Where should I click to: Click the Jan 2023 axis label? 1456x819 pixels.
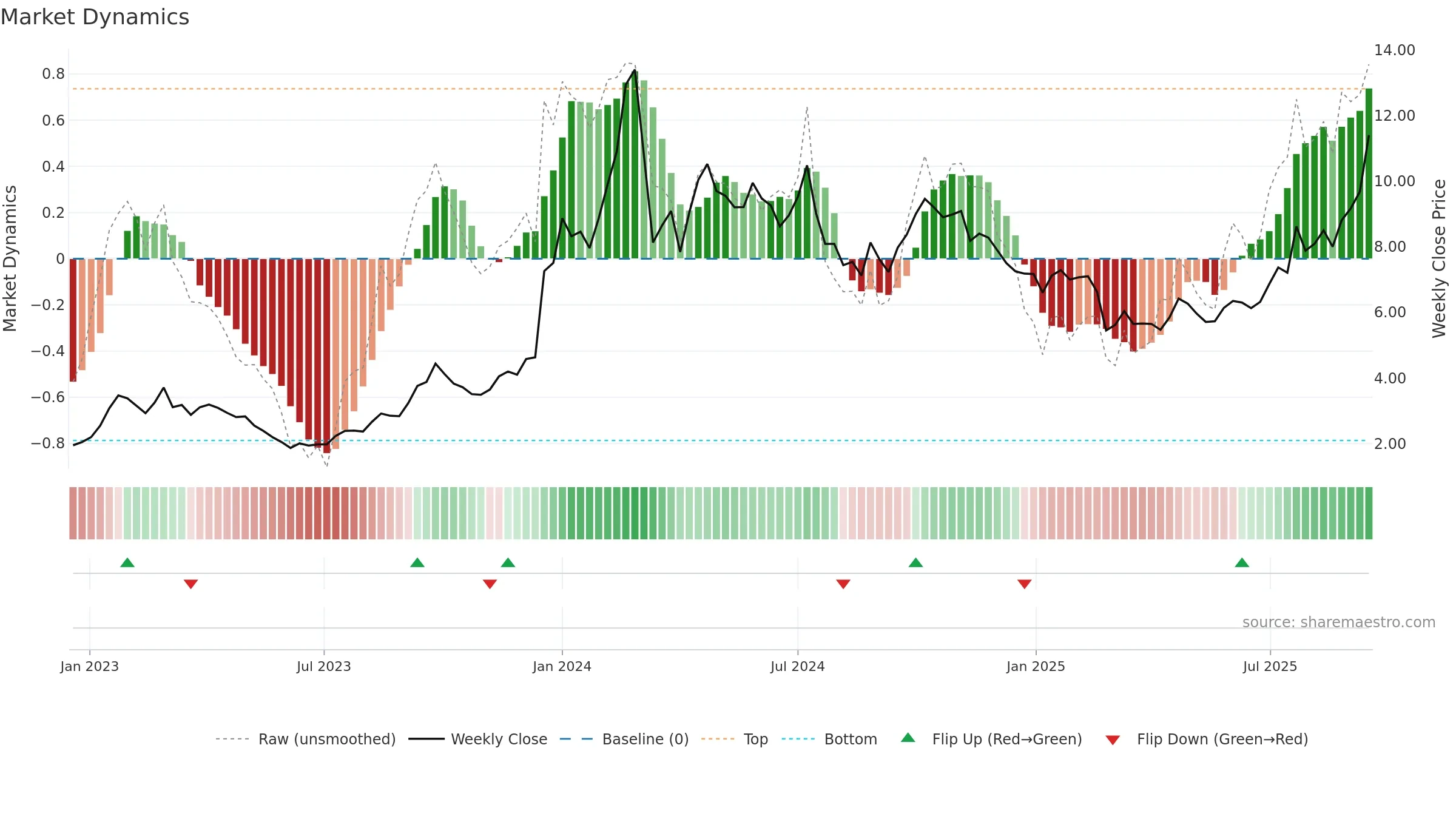pos(90,666)
